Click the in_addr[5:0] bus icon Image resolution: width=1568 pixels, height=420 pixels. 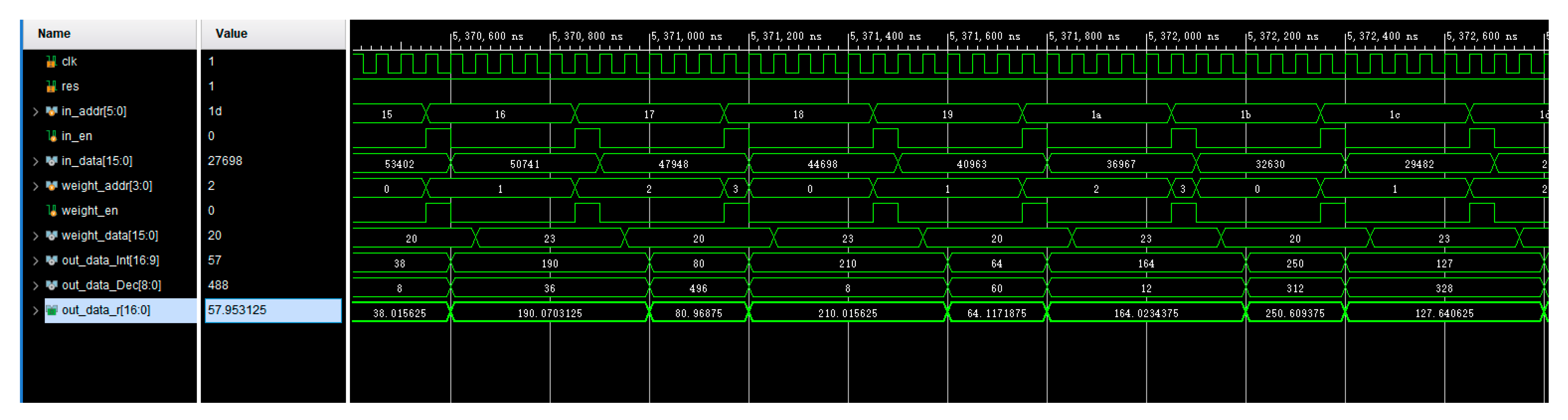[51, 111]
